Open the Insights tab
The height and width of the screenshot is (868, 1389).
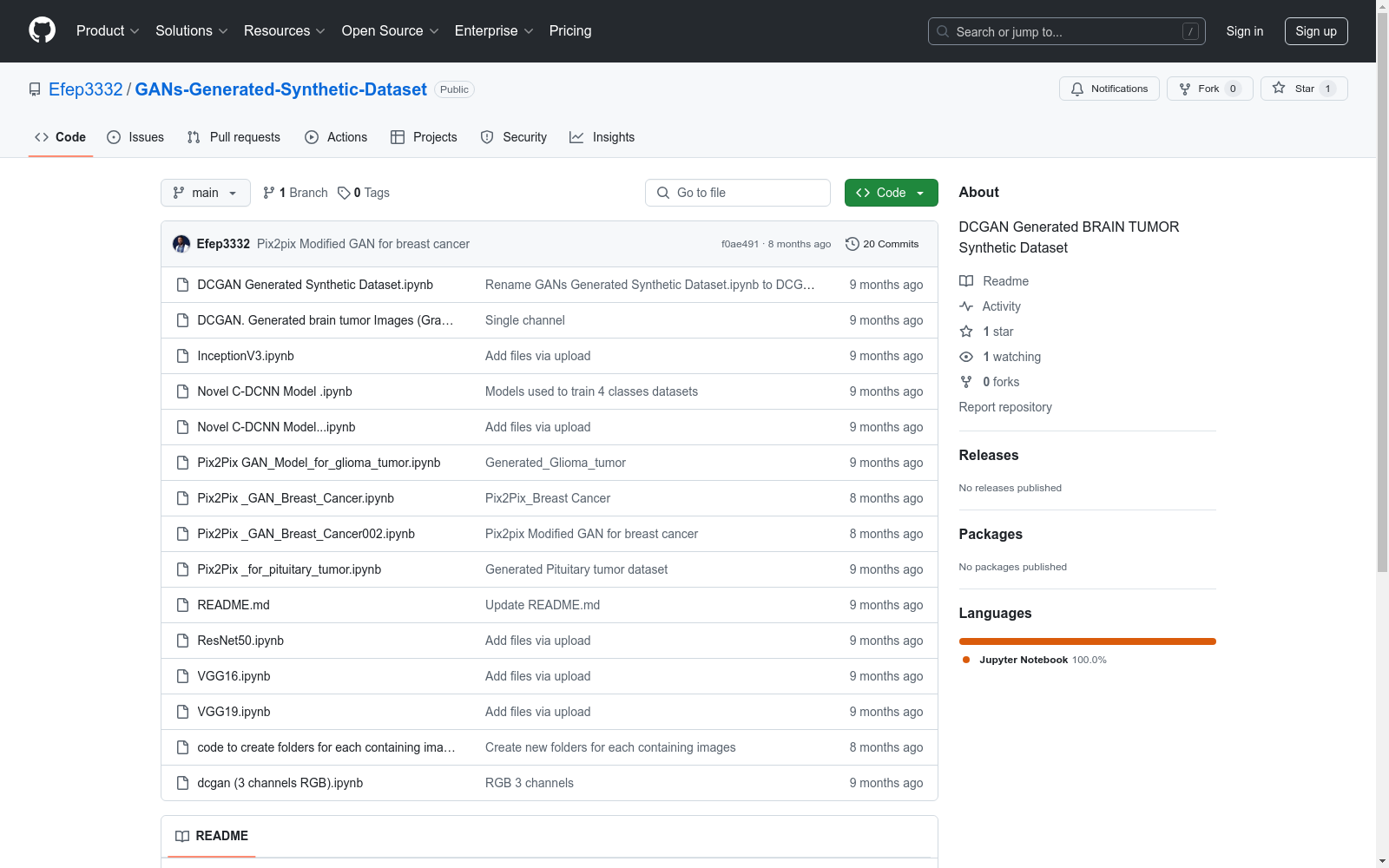[602, 137]
